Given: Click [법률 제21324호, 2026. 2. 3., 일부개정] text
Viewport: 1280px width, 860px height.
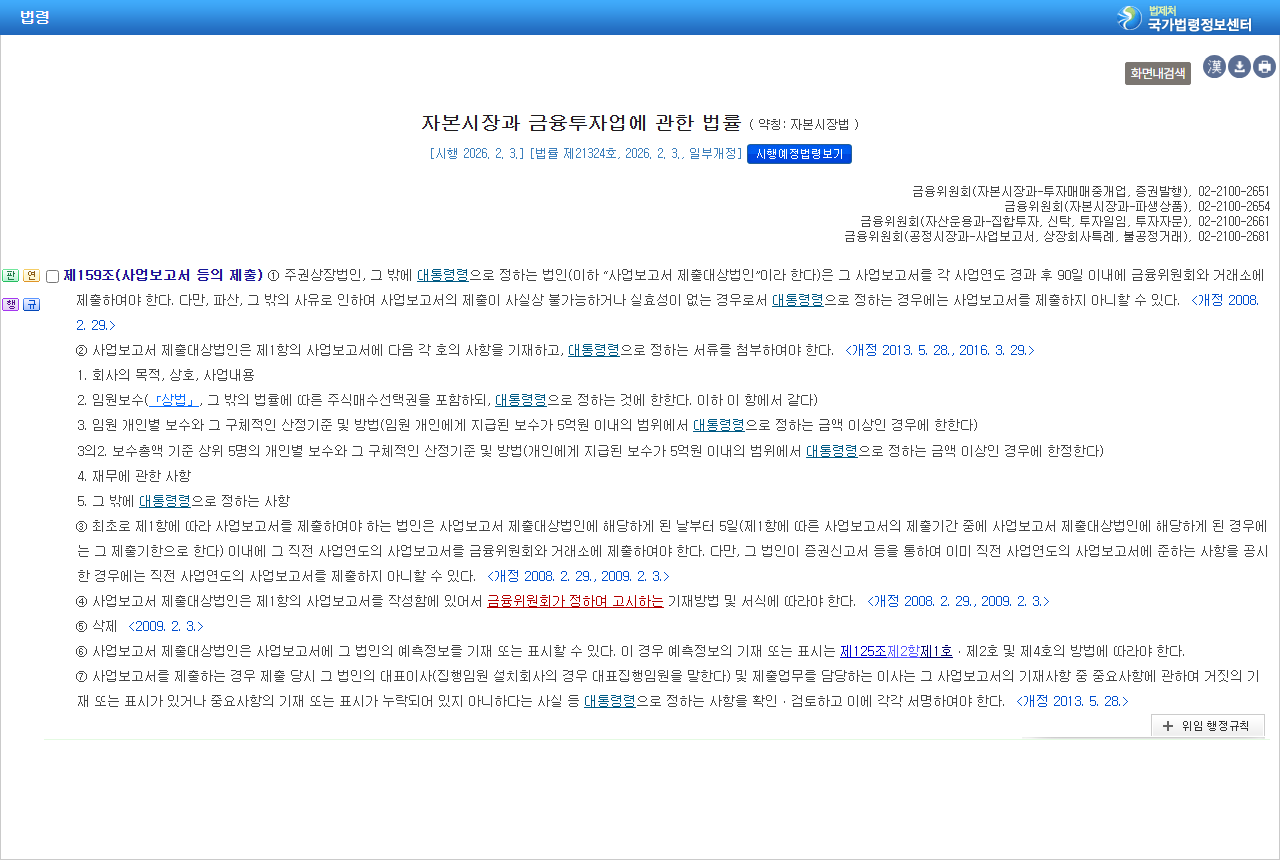Looking at the screenshot, I should coord(635,154).
